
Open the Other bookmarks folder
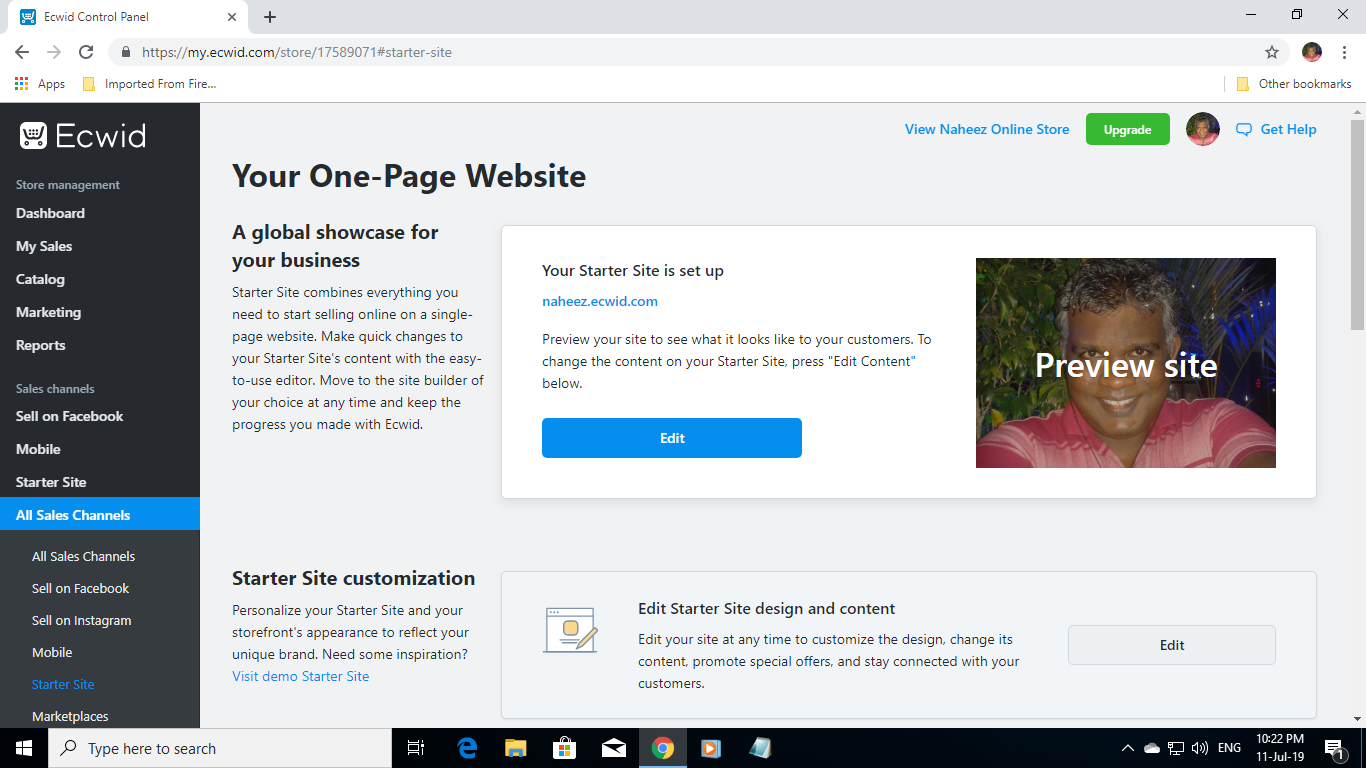click(1294, 84)
